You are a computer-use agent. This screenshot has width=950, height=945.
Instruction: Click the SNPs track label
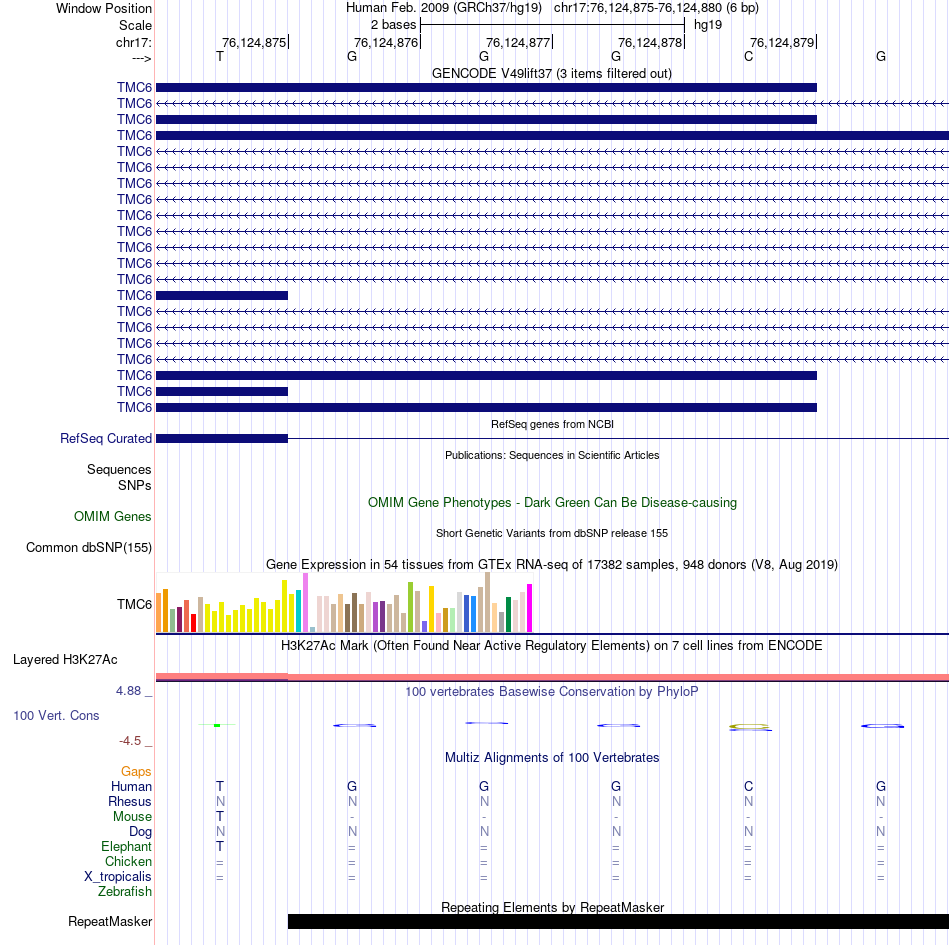click(x=135, y=485)
